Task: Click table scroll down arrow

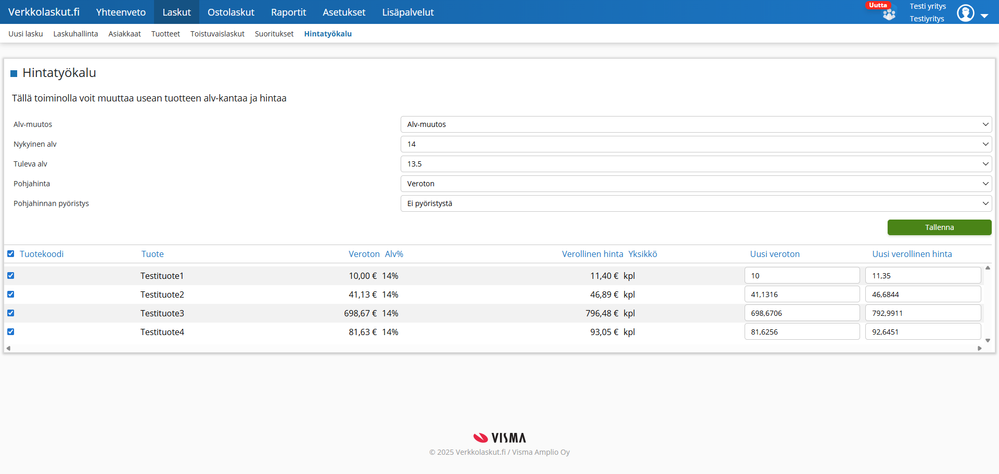Action: point(988,340)
